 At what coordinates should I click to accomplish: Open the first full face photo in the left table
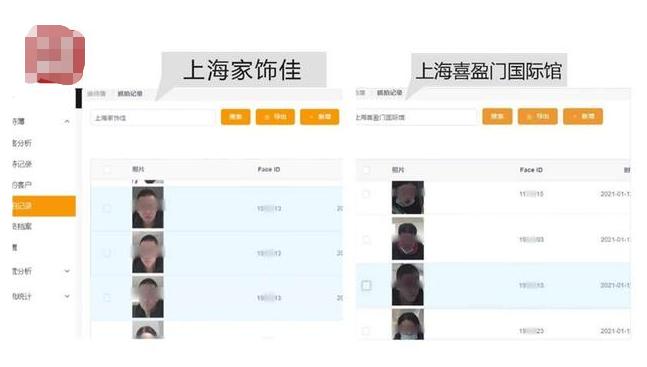point(148,207)
